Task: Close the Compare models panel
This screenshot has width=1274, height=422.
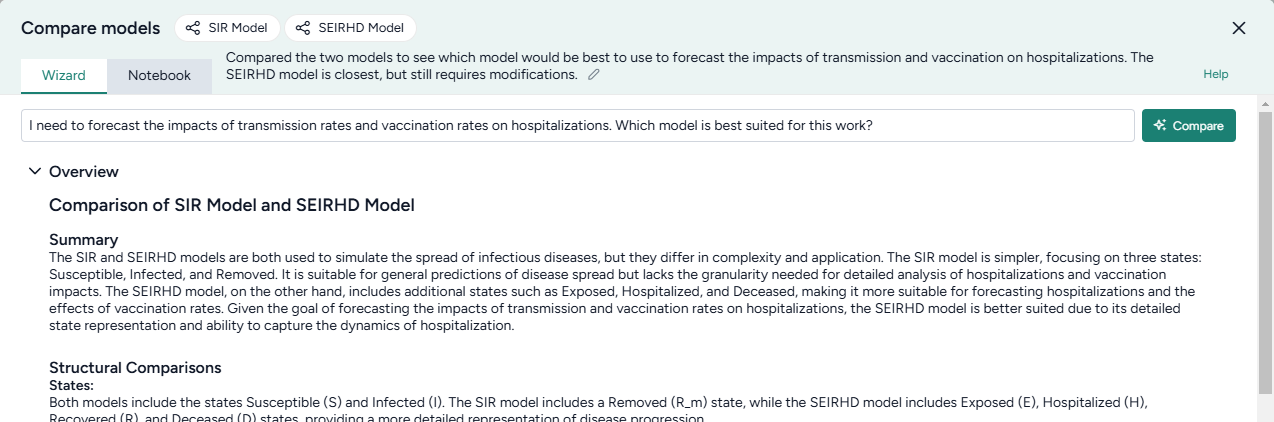Action: click(1239, 28)
